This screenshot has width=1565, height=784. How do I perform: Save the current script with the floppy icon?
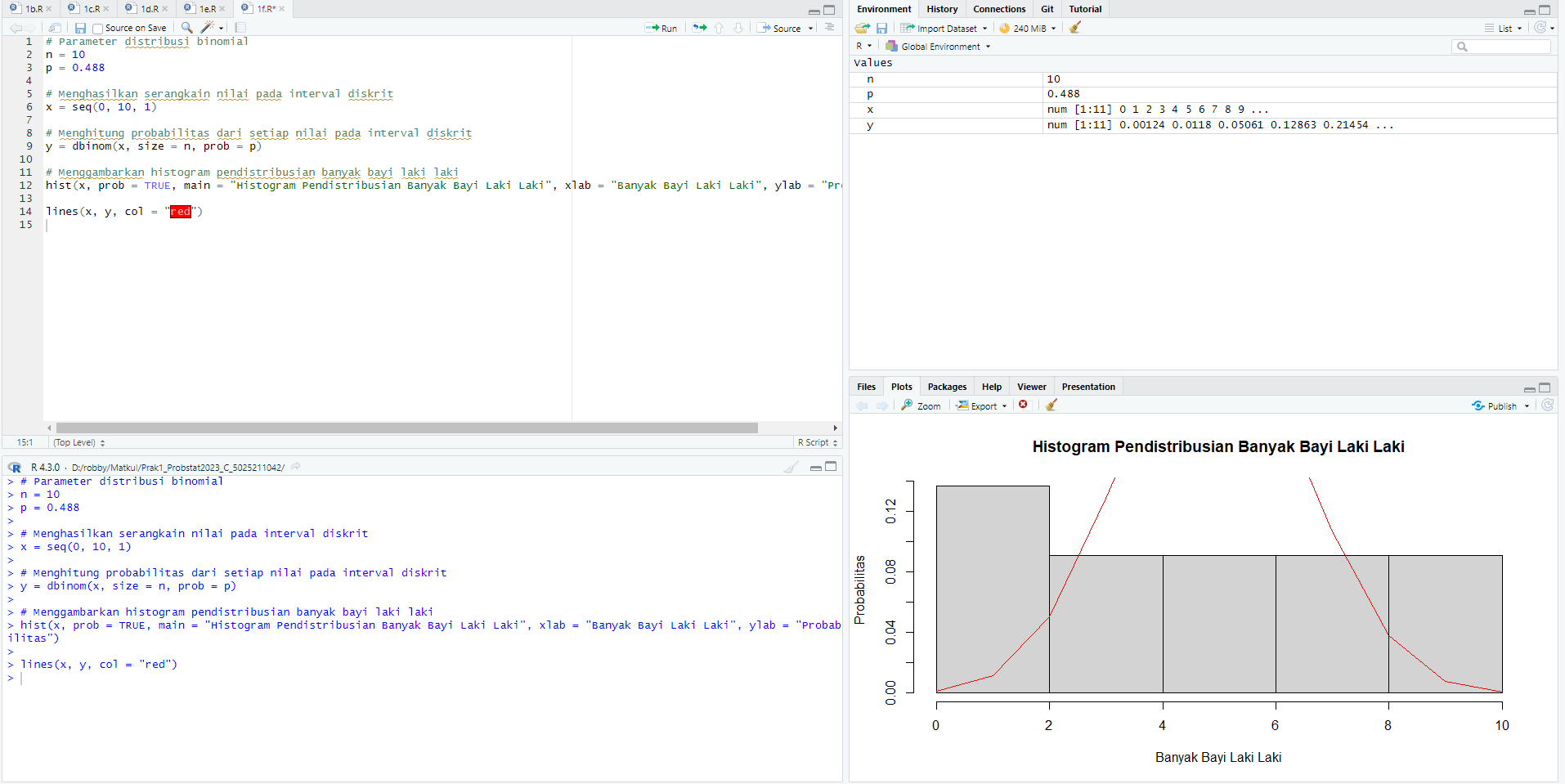pos(80,28)
